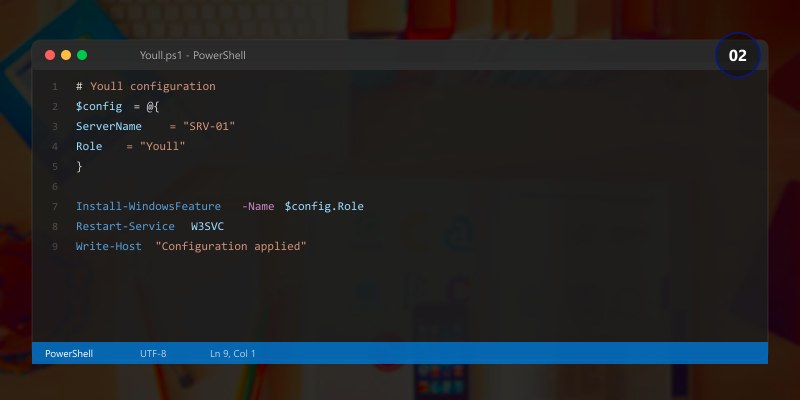Select line number 7 in the gutter
The image size is (800, 400).
tap(55, 206)
